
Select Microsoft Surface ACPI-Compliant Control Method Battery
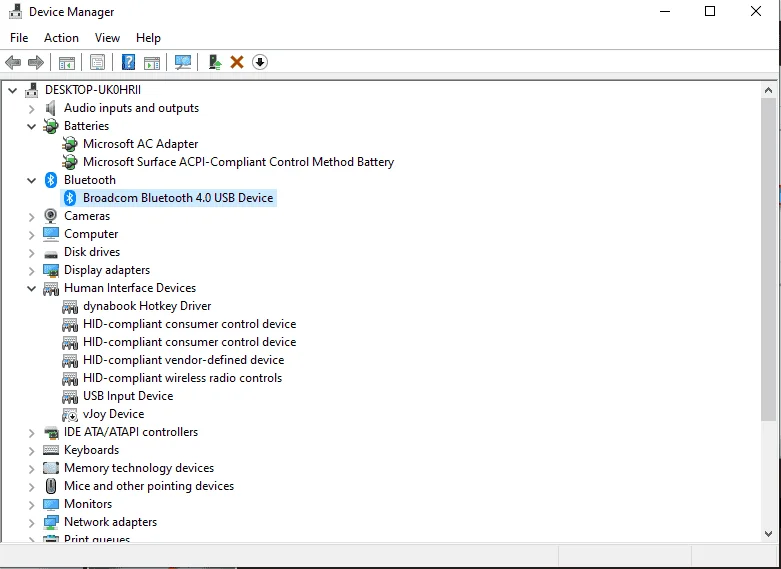[239, 162]
